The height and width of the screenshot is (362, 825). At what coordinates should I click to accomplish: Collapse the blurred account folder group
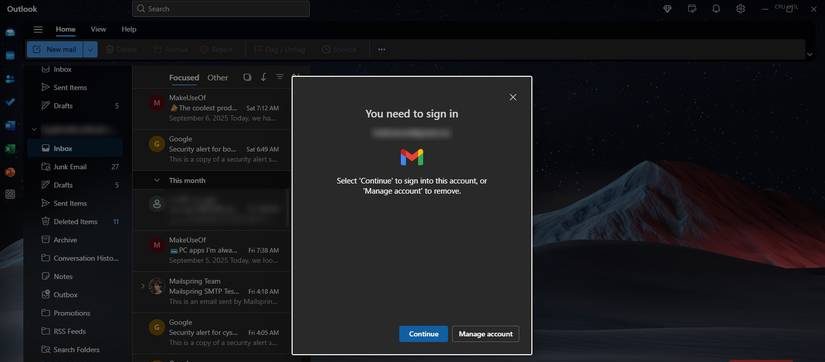(35, 129)
